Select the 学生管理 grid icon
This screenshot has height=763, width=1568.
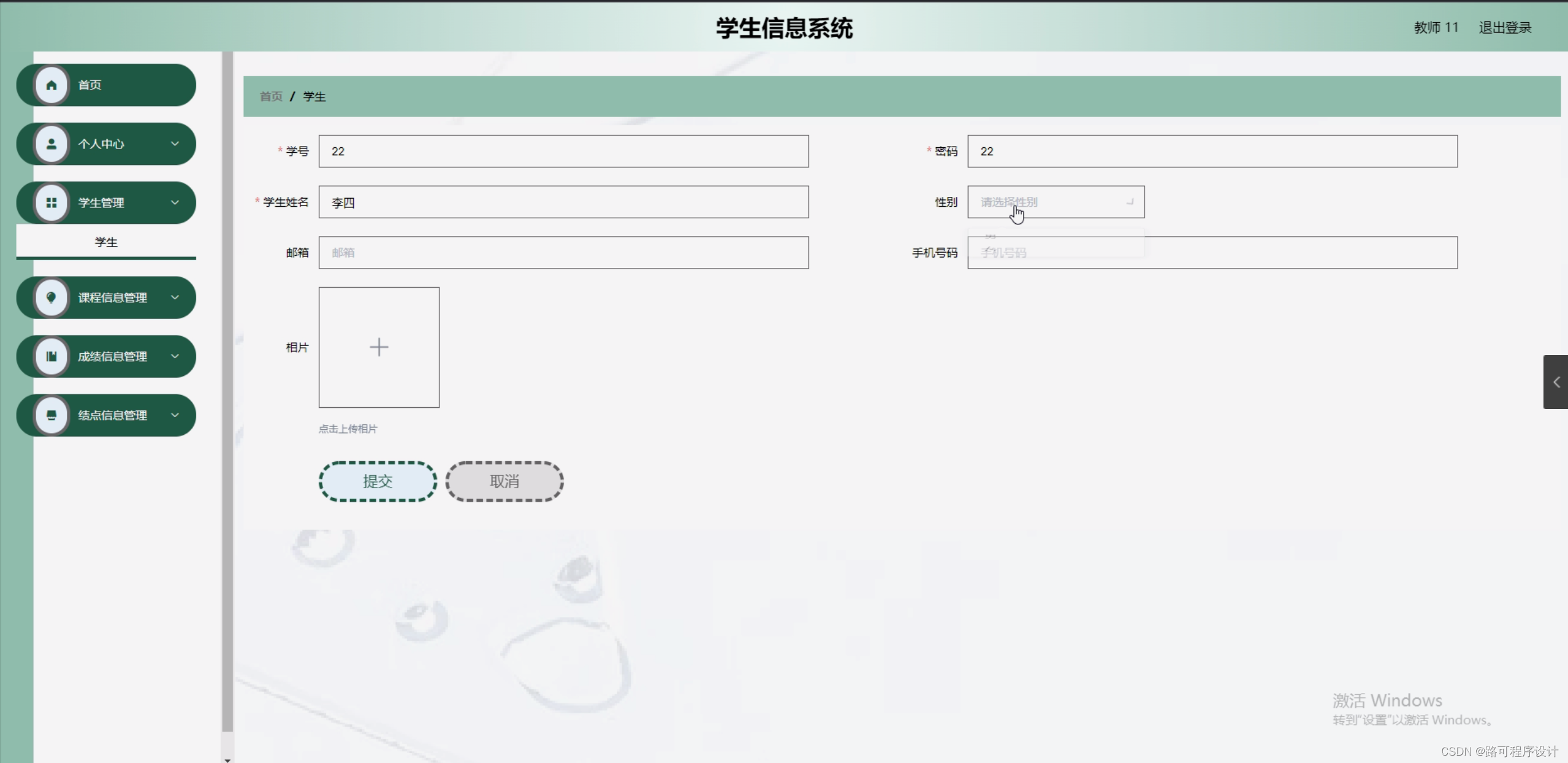pos(51,202)
